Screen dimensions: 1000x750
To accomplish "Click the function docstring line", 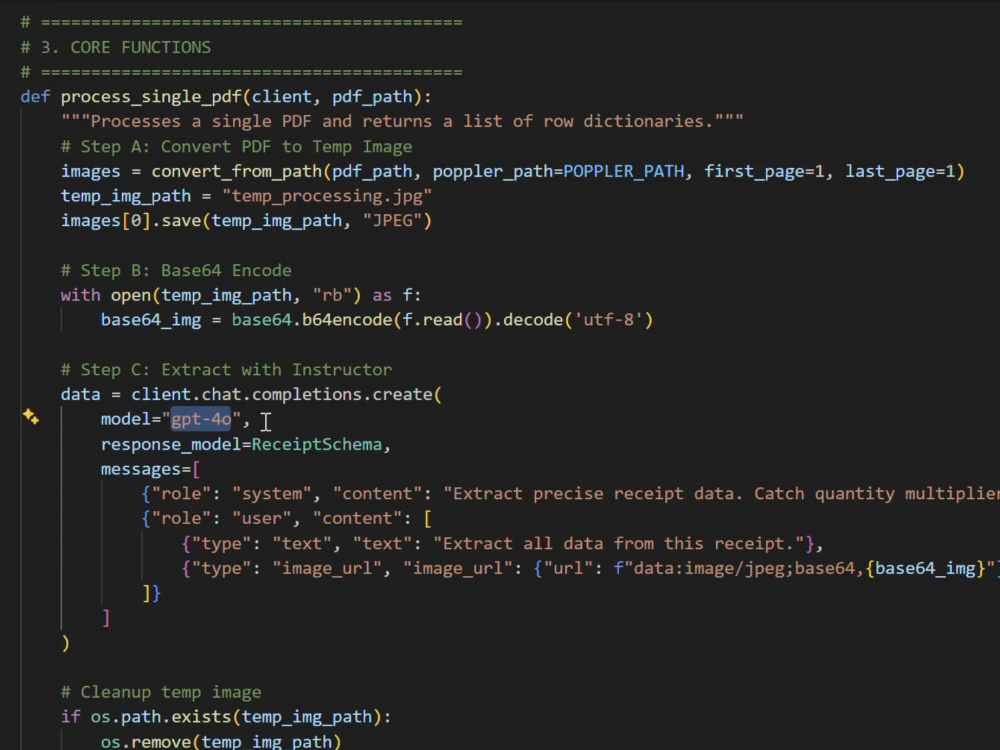I will pos(402,122).
